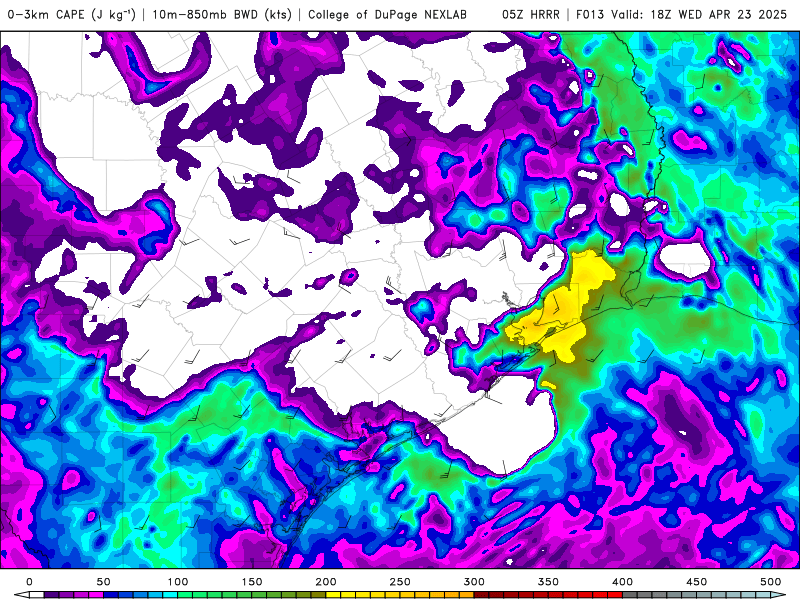Click the 05Z HRRR model run label
Screen dimensions: 800x600
pos(531,14)
